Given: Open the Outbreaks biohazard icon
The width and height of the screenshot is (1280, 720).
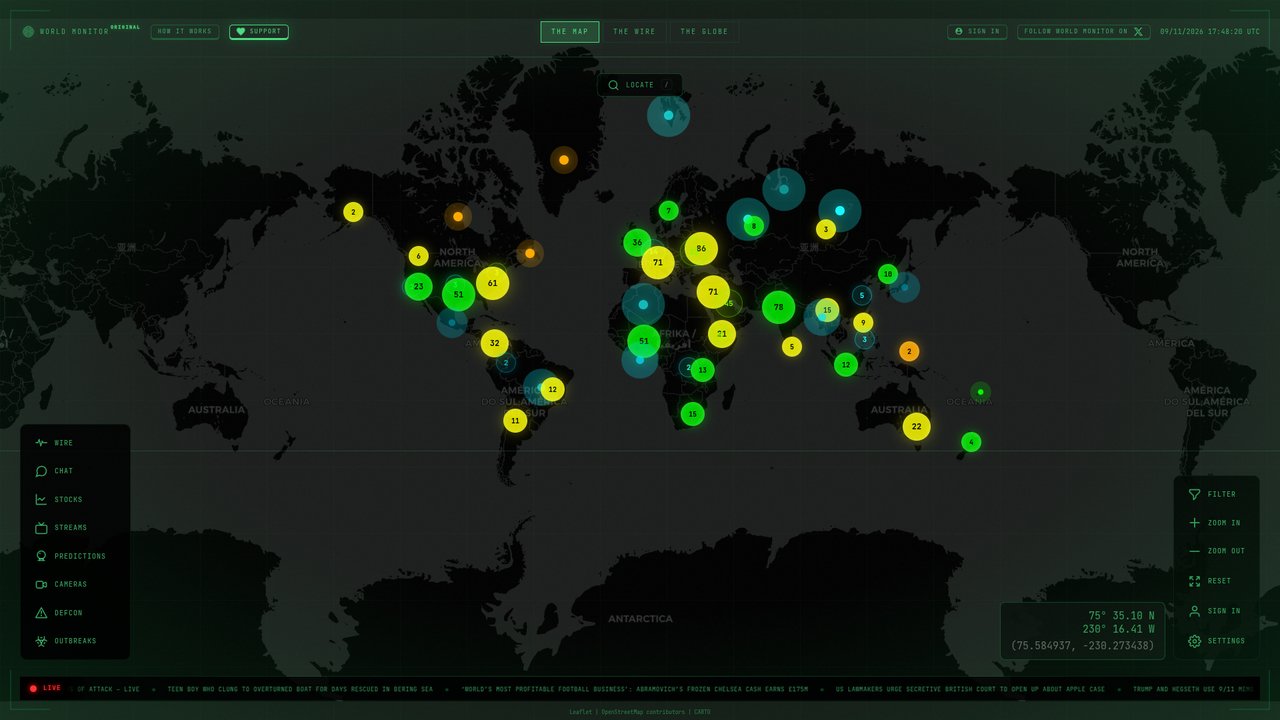Looking at the screenshot, I should [41, 641].
